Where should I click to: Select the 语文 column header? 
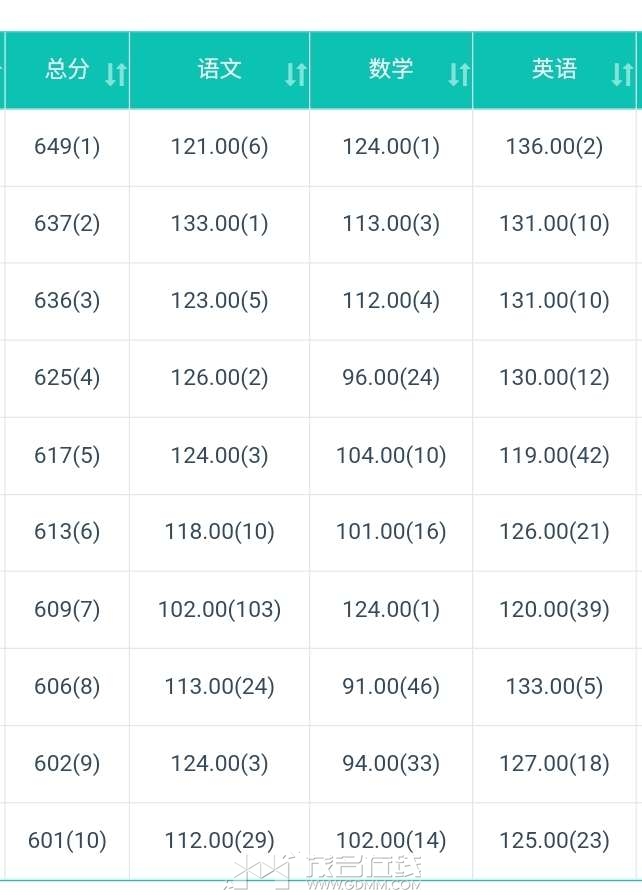pos(220,69)
